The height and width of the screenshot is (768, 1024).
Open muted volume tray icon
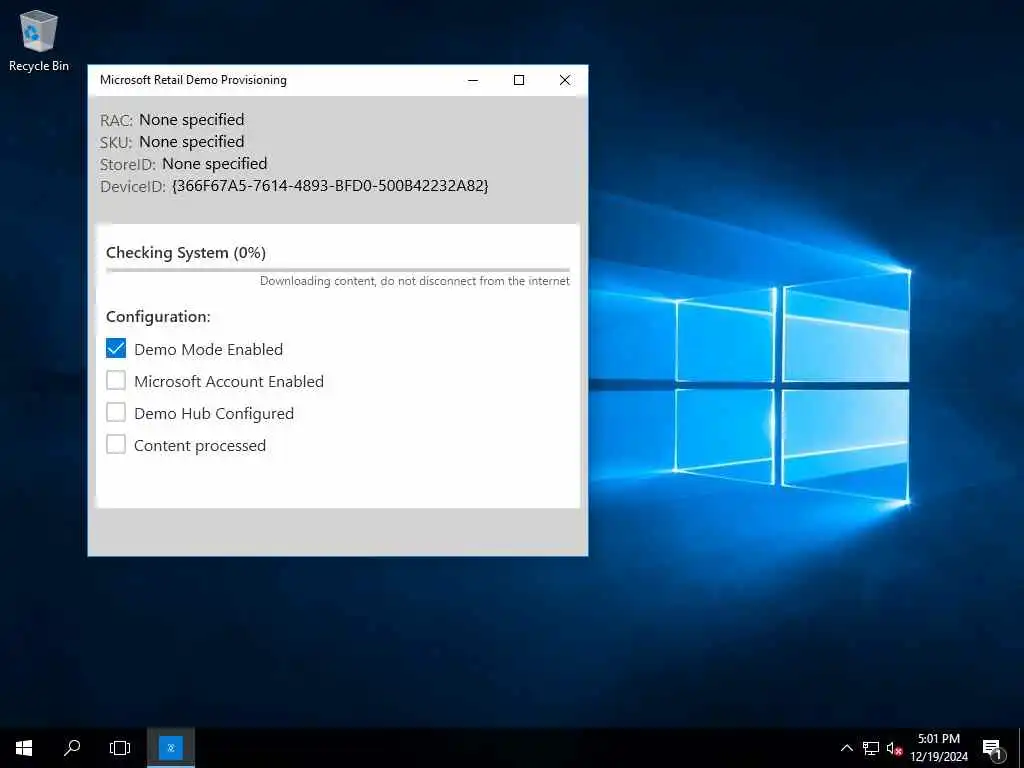tap(894, 748)
